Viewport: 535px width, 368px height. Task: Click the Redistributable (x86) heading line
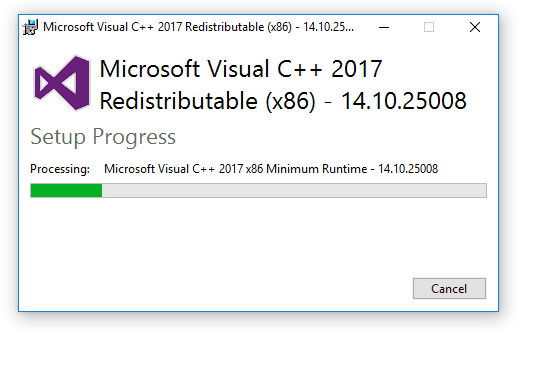[283, 101]
